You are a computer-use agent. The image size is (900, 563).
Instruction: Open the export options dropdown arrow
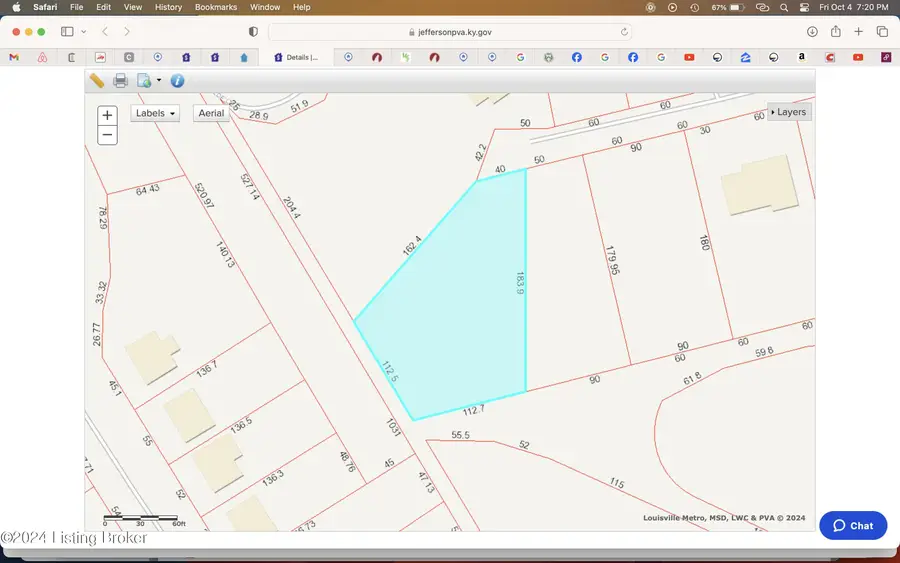click(159, 80)
